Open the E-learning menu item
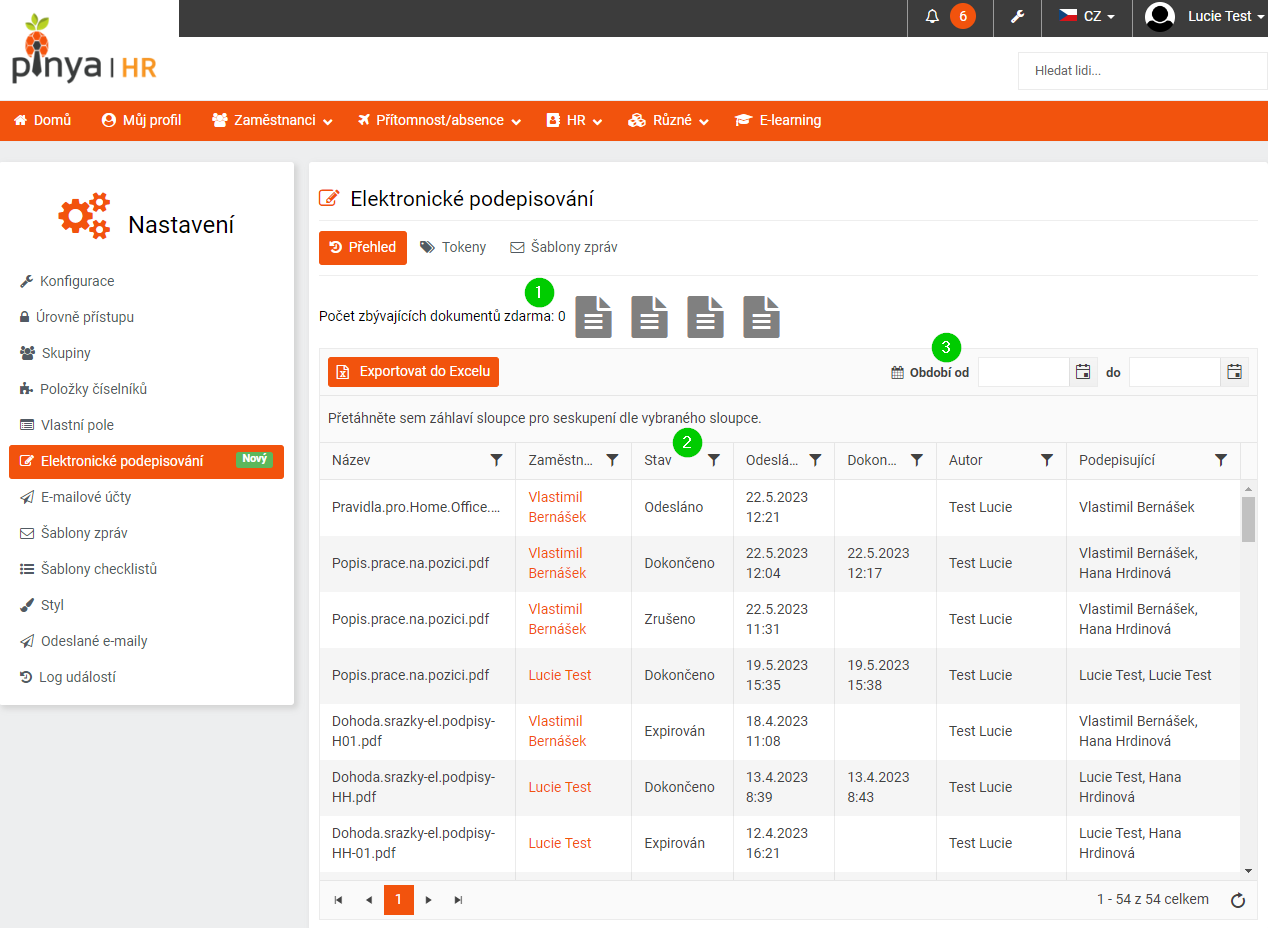 point(777,120)
